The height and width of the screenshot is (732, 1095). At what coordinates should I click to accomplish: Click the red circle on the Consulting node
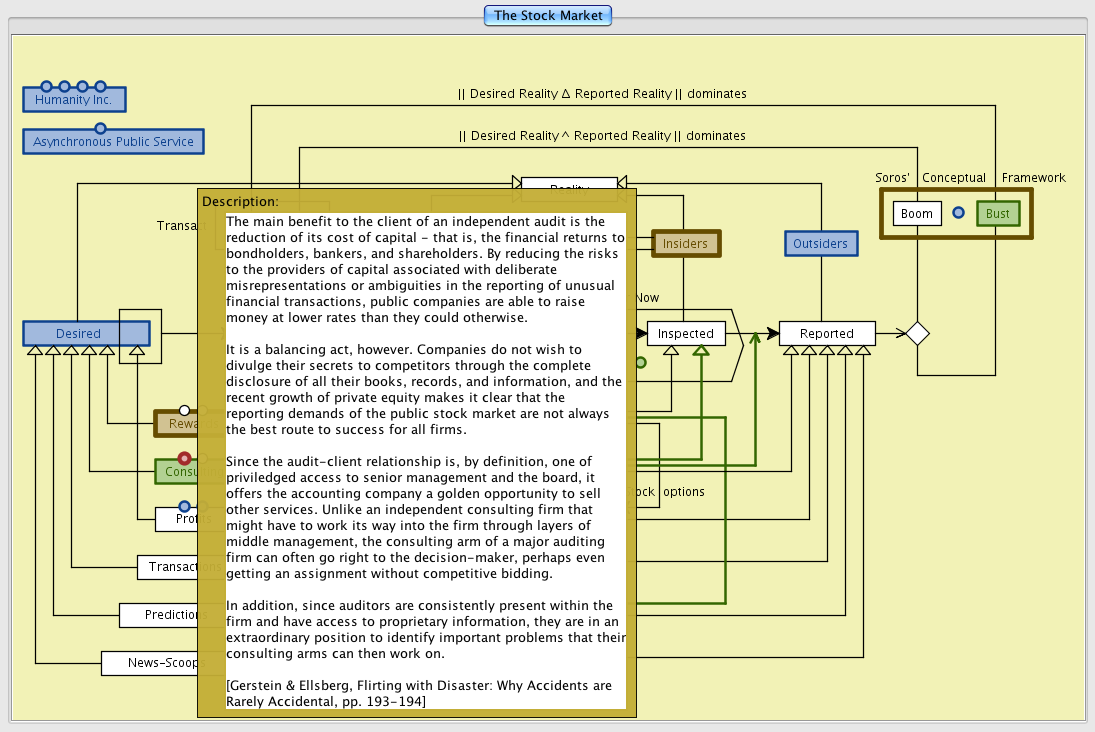pos(184,459)
